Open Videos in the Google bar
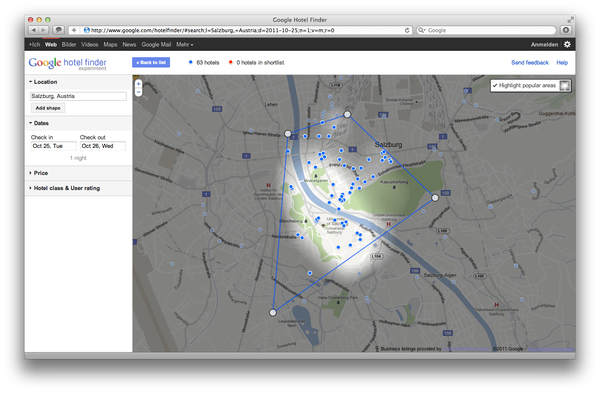Screen dimensions: 600x393 point(90,44)
